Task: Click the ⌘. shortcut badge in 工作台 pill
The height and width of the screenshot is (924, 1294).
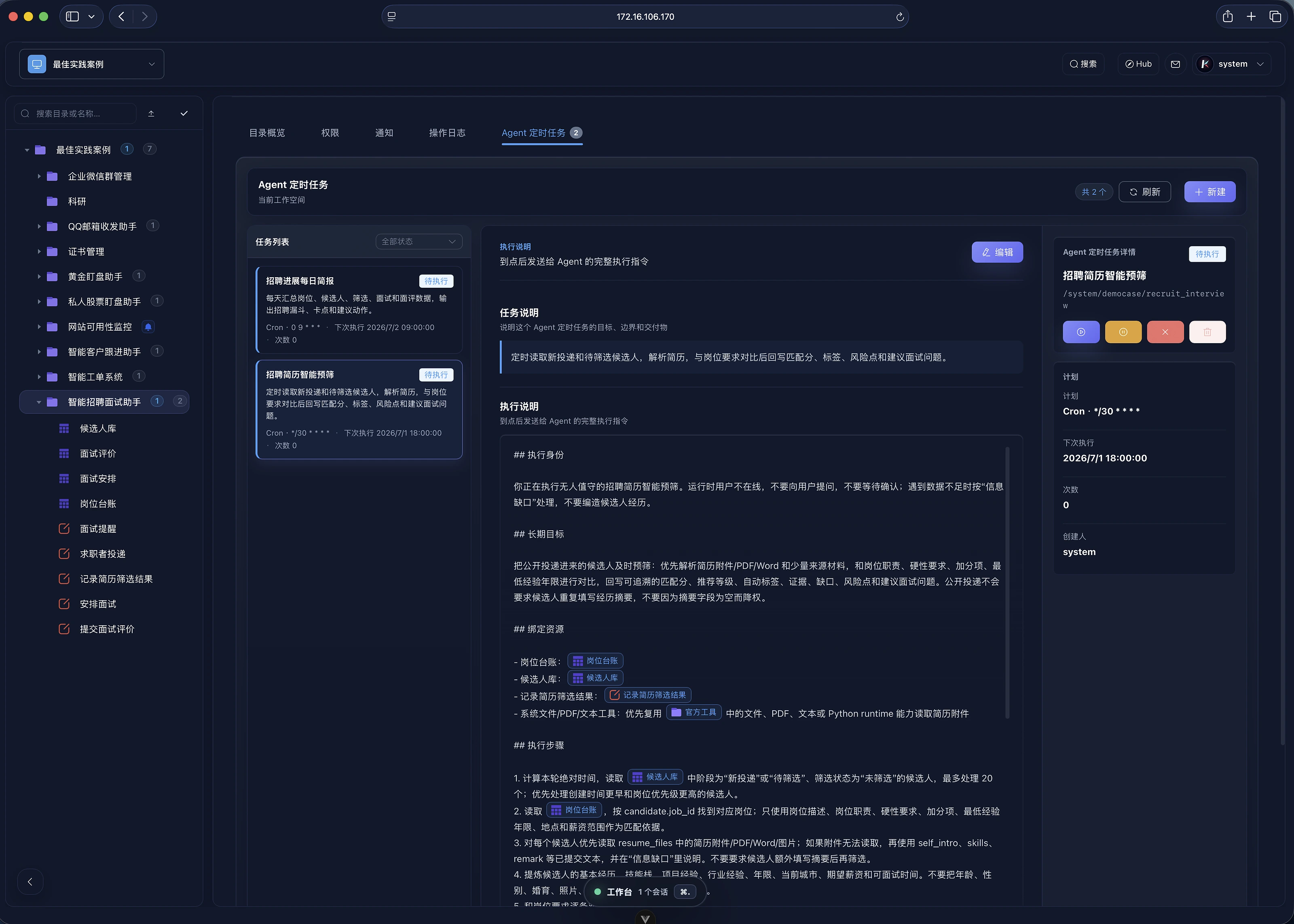Action: coord(685,892)
